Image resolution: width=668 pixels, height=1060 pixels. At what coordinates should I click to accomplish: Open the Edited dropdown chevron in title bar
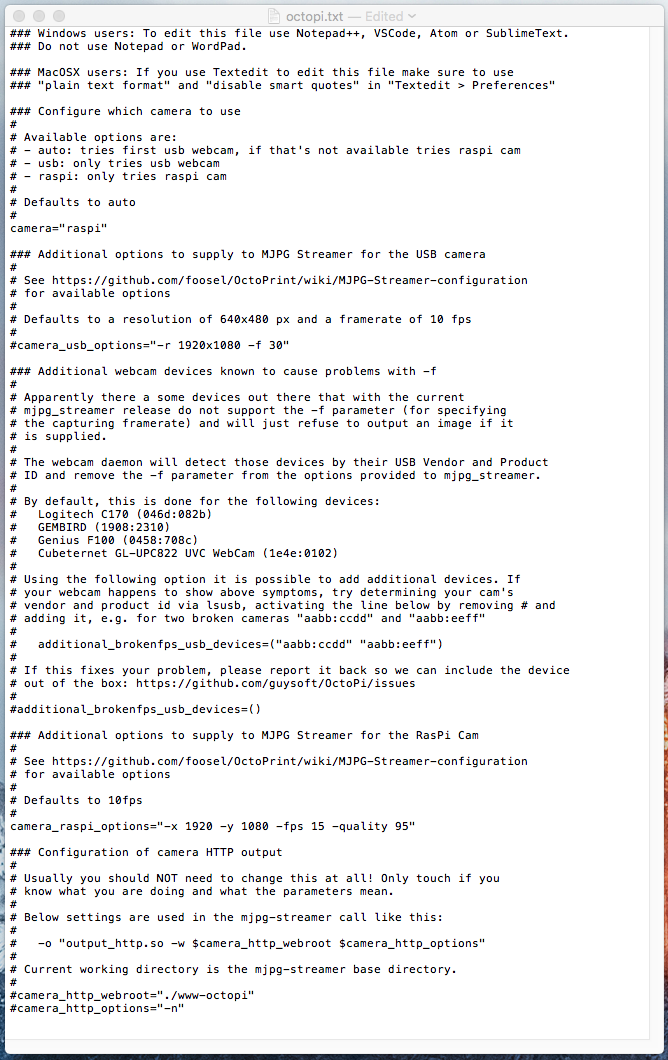click(x=412, y=16)
